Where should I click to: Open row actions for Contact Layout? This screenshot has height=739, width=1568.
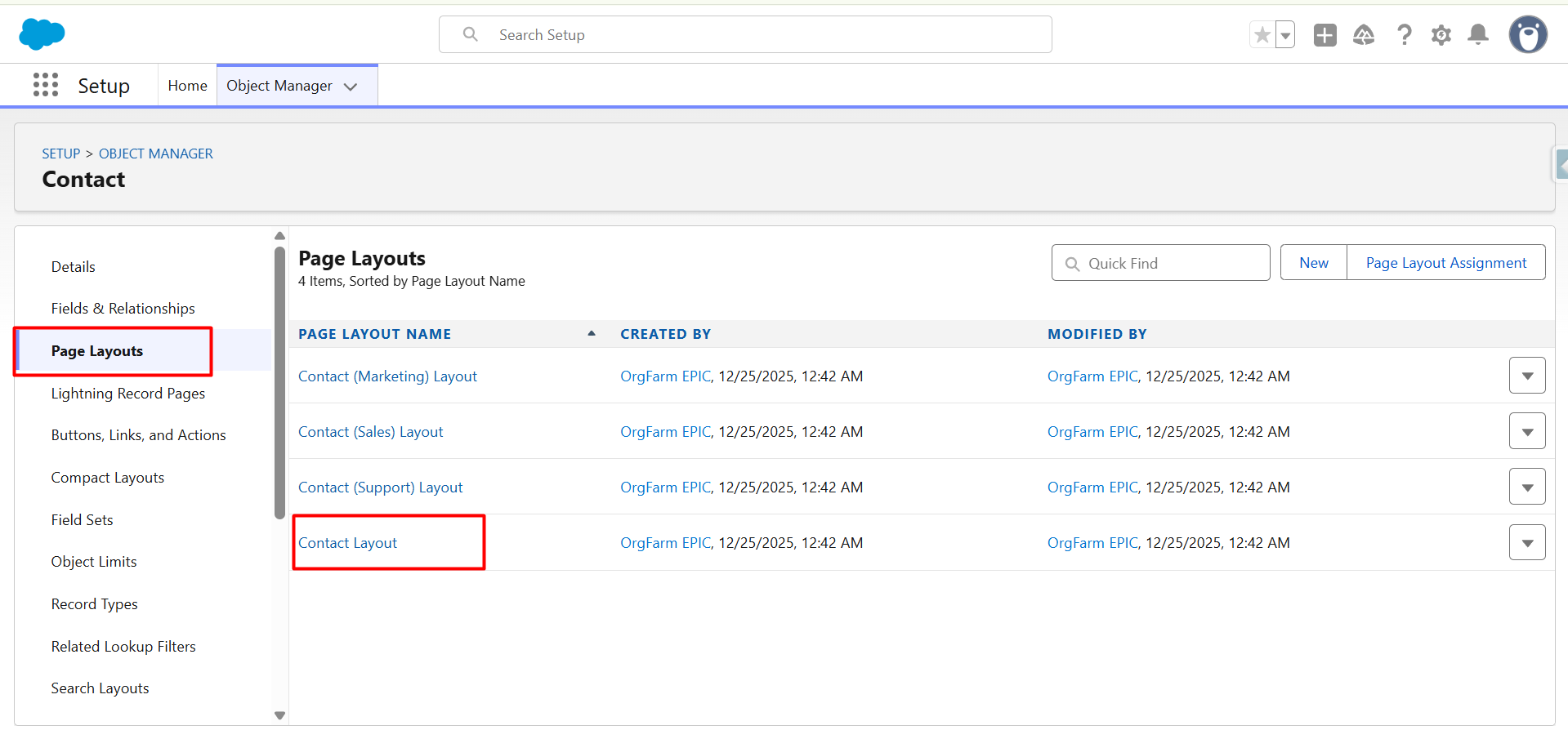tap(1526, 542)
